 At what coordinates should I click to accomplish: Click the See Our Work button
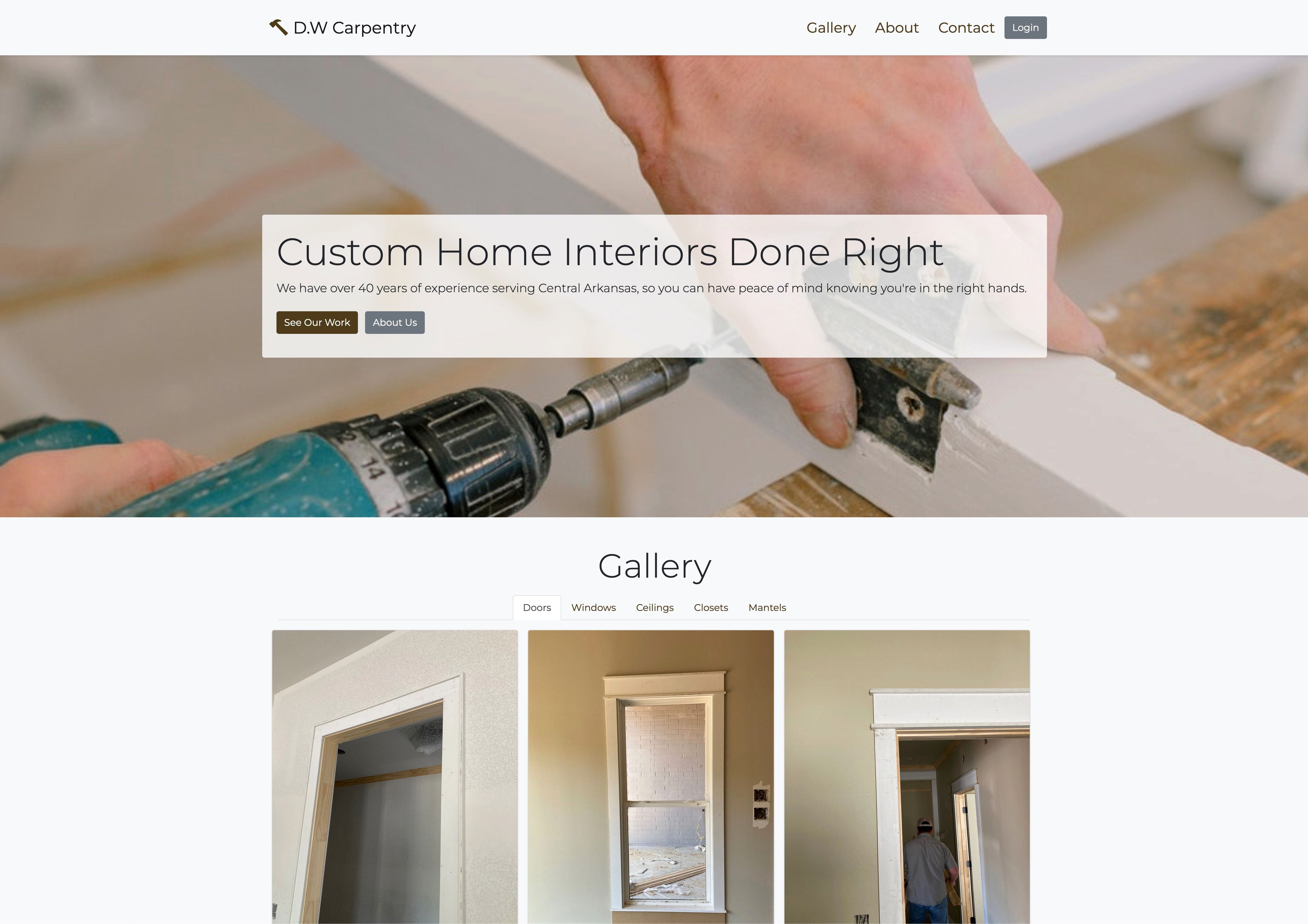tap(316, 322)
